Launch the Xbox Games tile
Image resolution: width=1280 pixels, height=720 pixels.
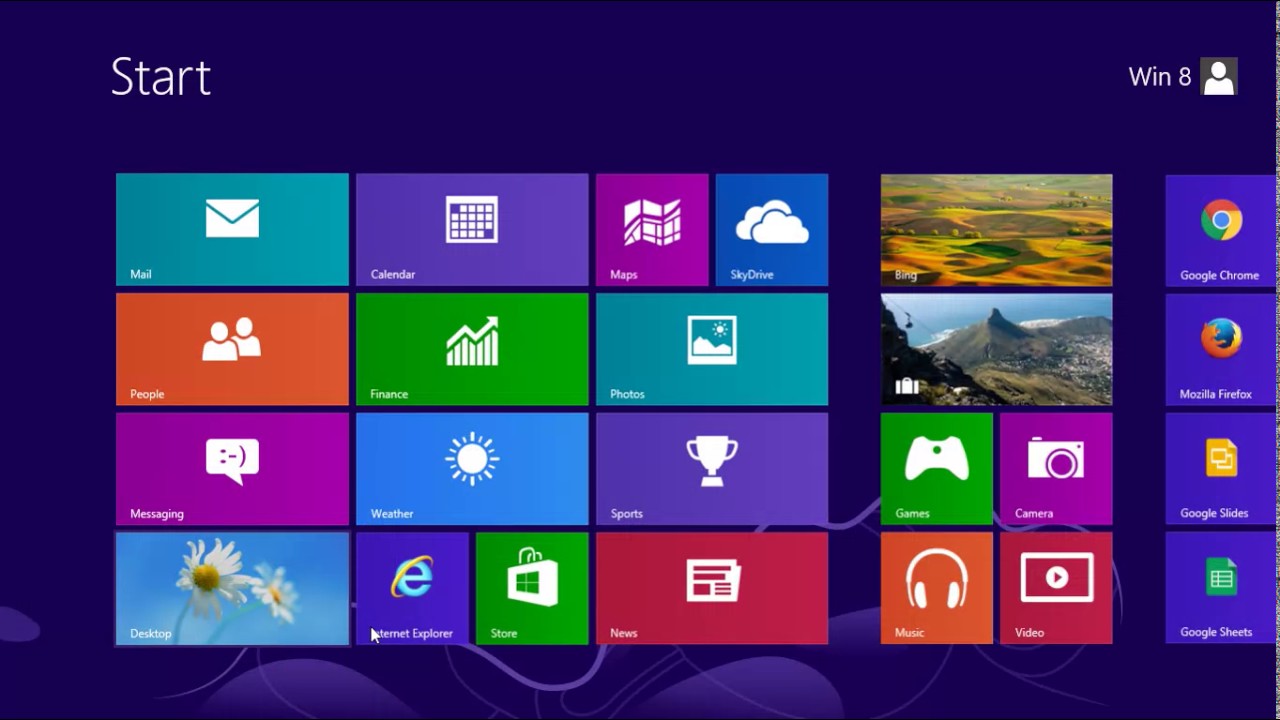coord(937,469)
